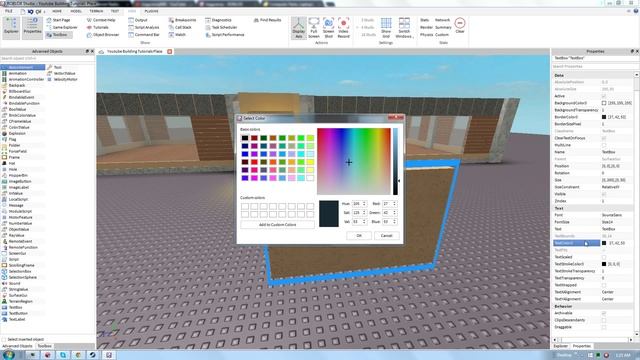This screenshot has width=640, height=360.
Task: Click Add to Custom Colors
Action: coord(278,224)
